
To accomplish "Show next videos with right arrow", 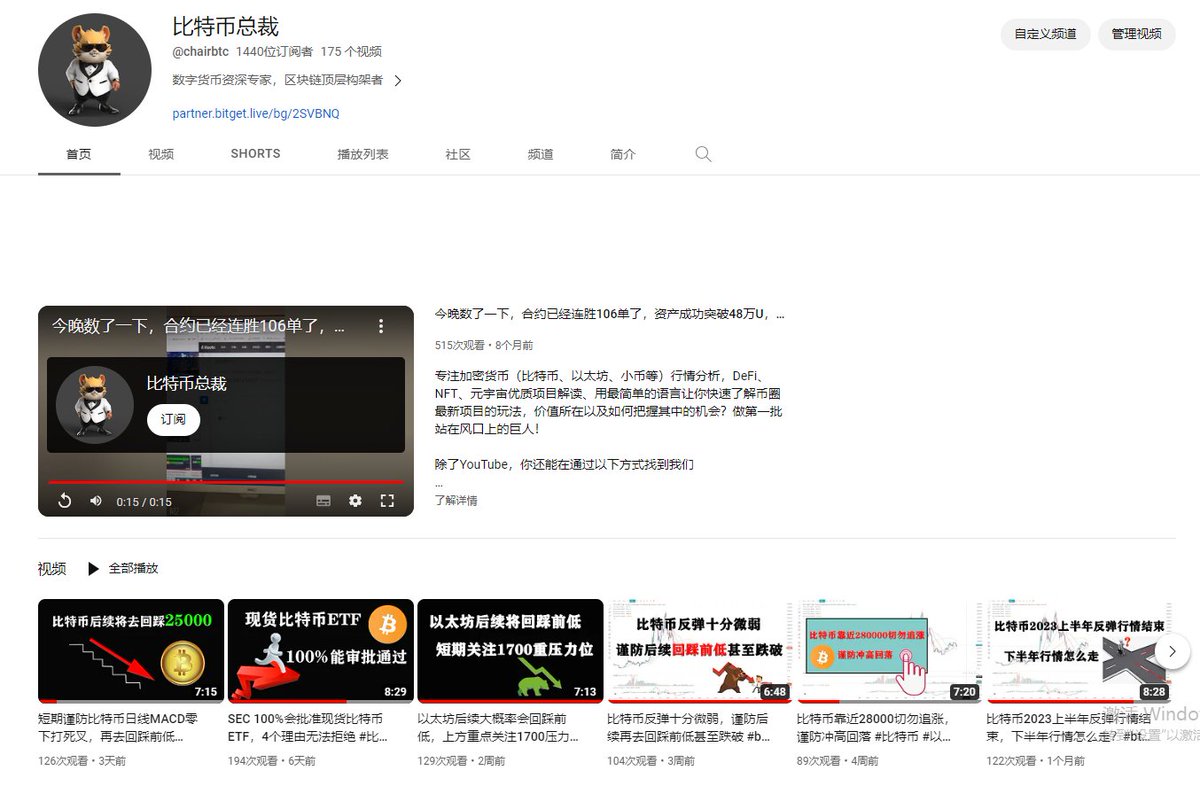I will 1172,651.
